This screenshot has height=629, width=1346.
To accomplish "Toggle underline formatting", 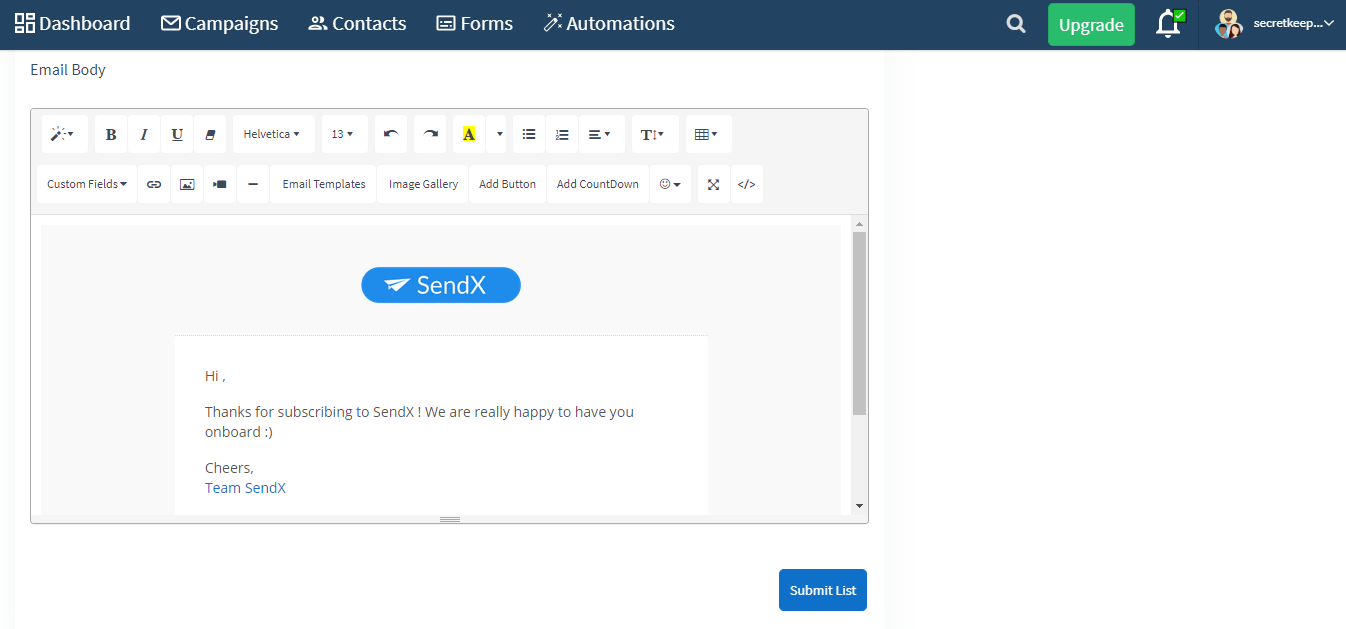I will point(177,134).
